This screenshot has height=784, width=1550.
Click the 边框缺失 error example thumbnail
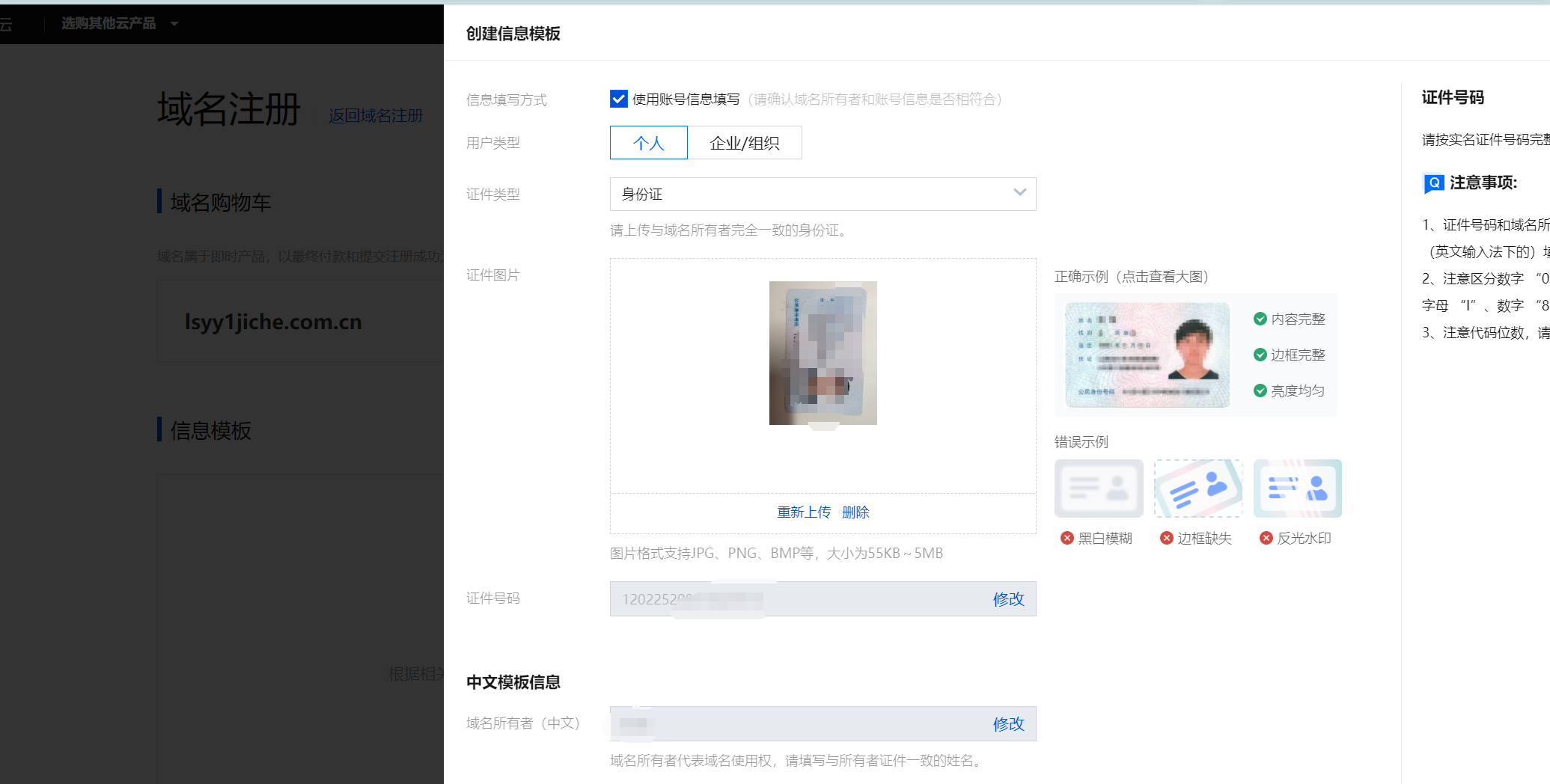click(x=1198, y=489)
